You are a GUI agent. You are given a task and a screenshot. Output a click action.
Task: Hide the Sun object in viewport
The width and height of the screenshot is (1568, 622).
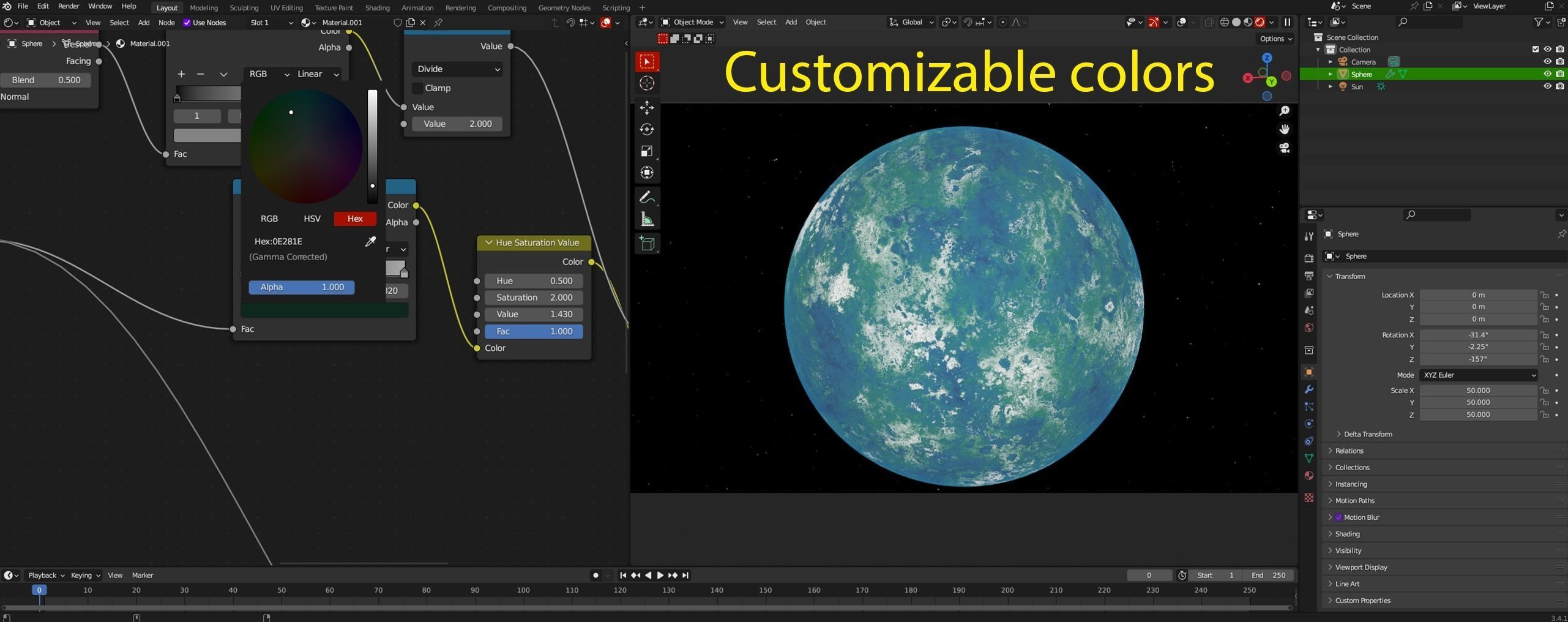(x=1547, y=86)
